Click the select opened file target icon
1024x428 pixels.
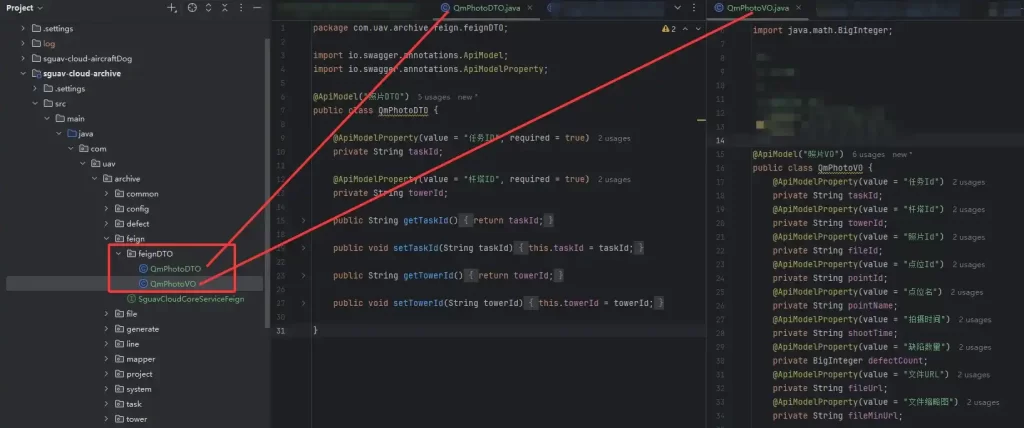coord(192,8)
